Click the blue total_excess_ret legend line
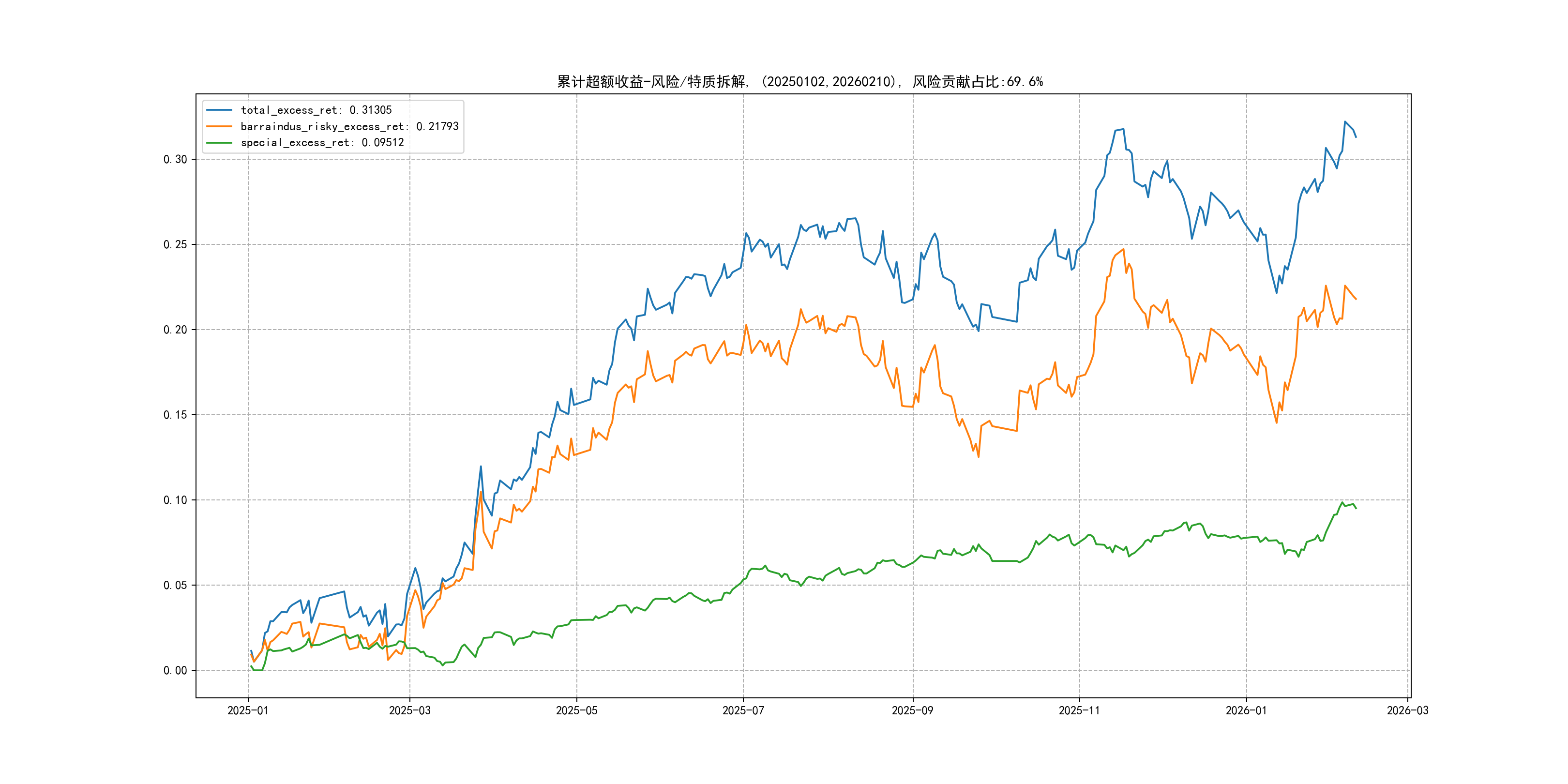The image size is (1568, 784). [219, 110]
